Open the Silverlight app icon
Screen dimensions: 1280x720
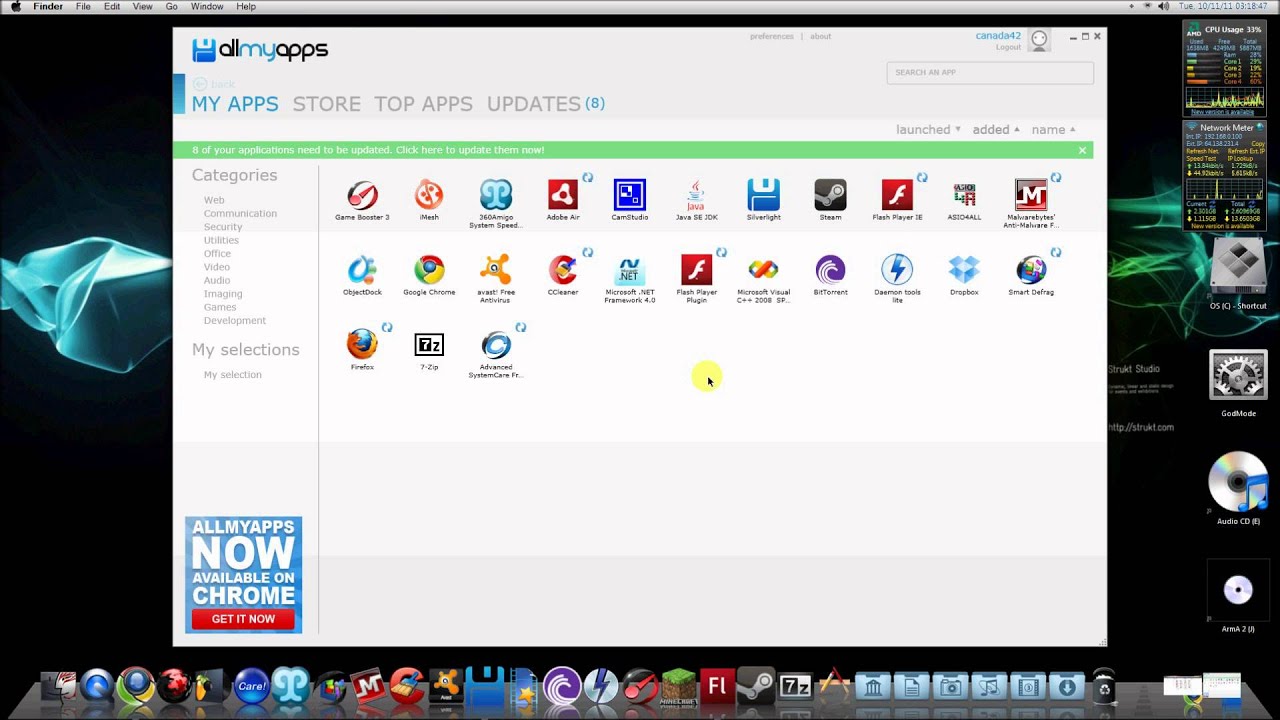point(763,195)
